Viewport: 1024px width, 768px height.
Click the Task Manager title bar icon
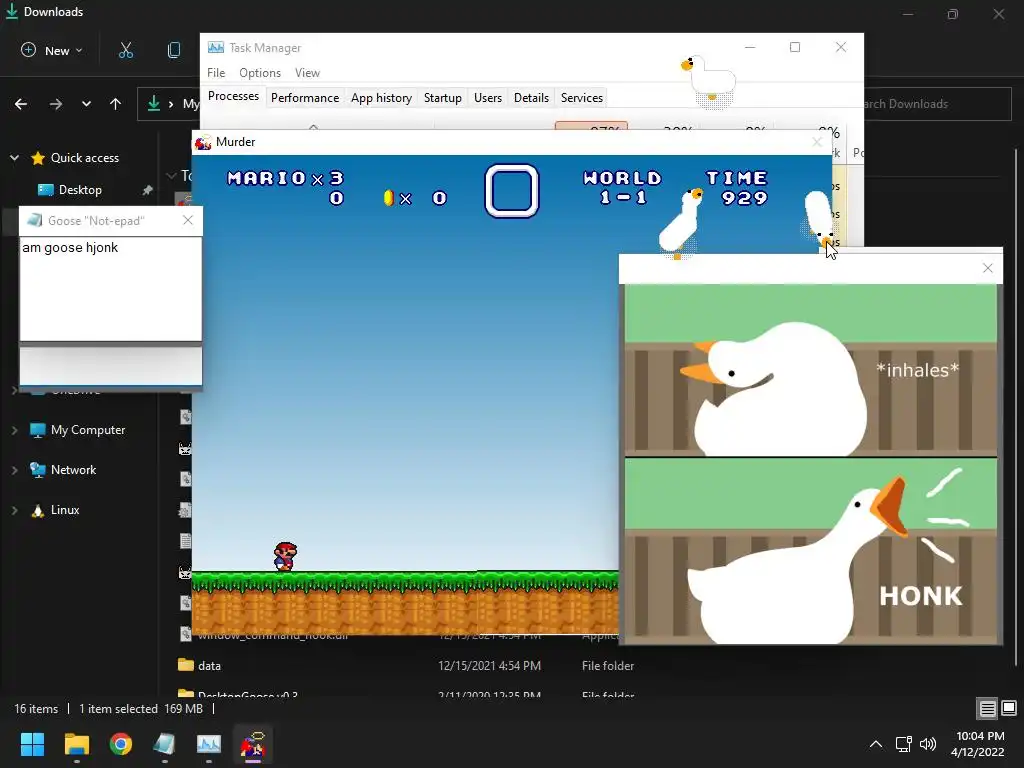pos(216,48)
